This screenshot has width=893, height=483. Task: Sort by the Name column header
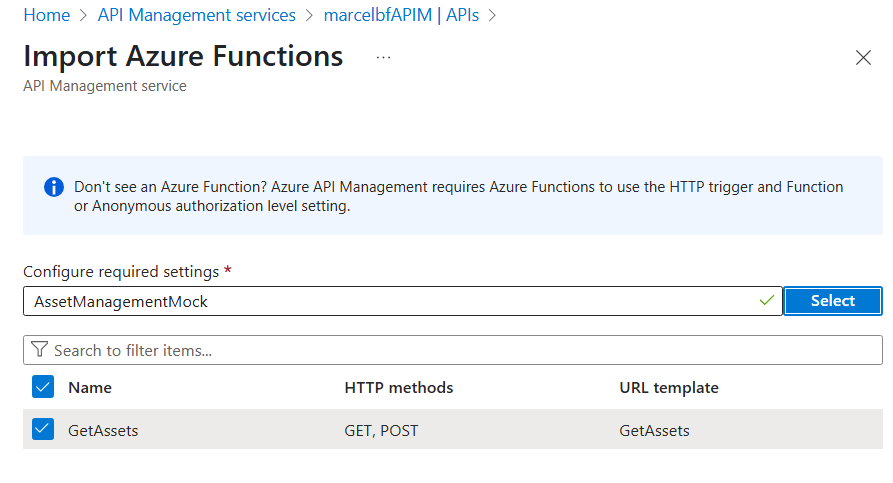[90, 387]
